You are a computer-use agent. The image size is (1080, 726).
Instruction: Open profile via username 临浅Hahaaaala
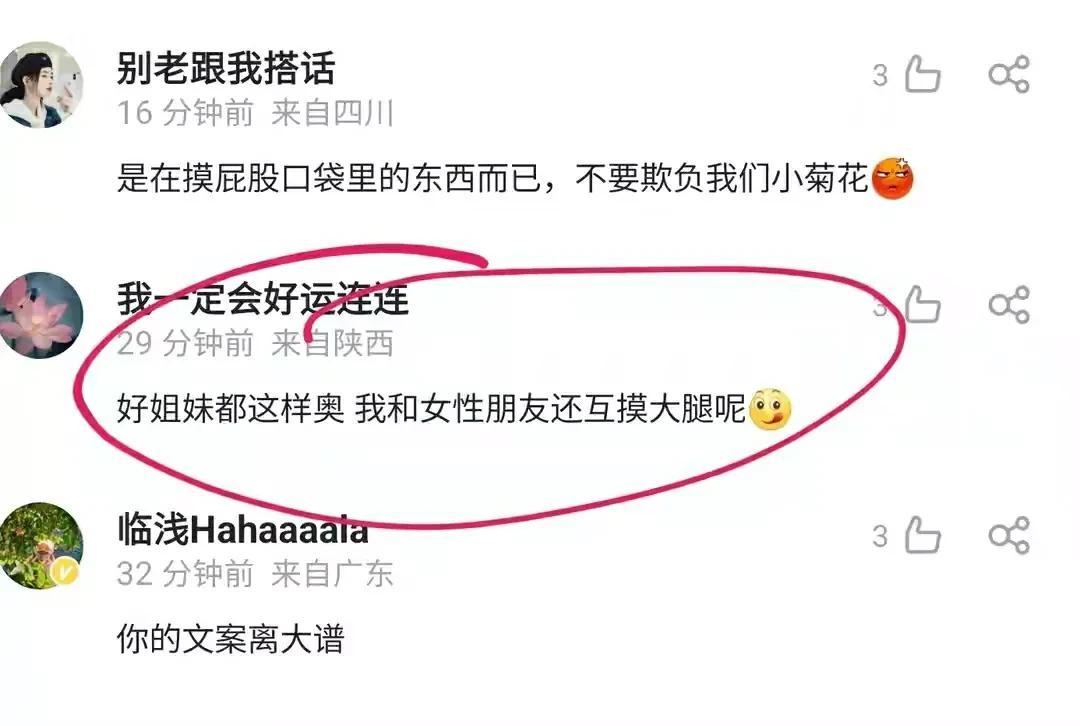tap(242, 530)
